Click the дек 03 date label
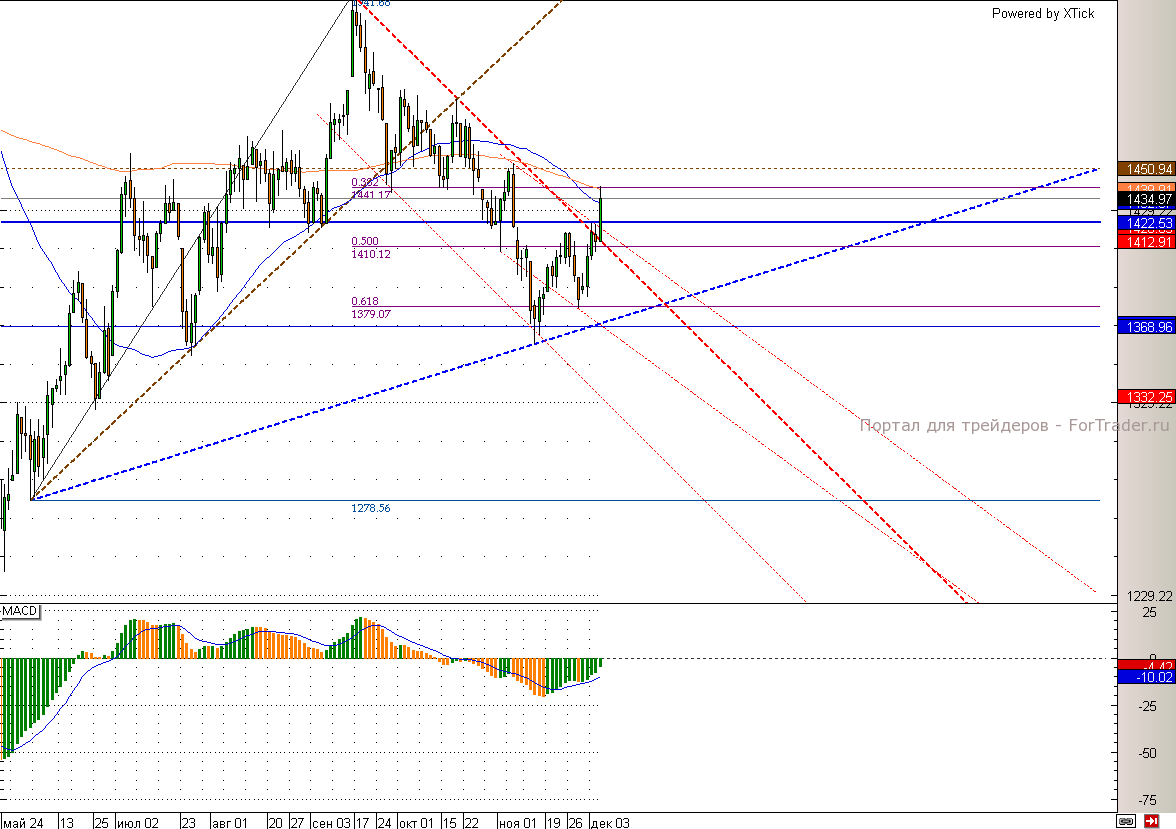This screenshot has width=1176, height=829. 610,822
